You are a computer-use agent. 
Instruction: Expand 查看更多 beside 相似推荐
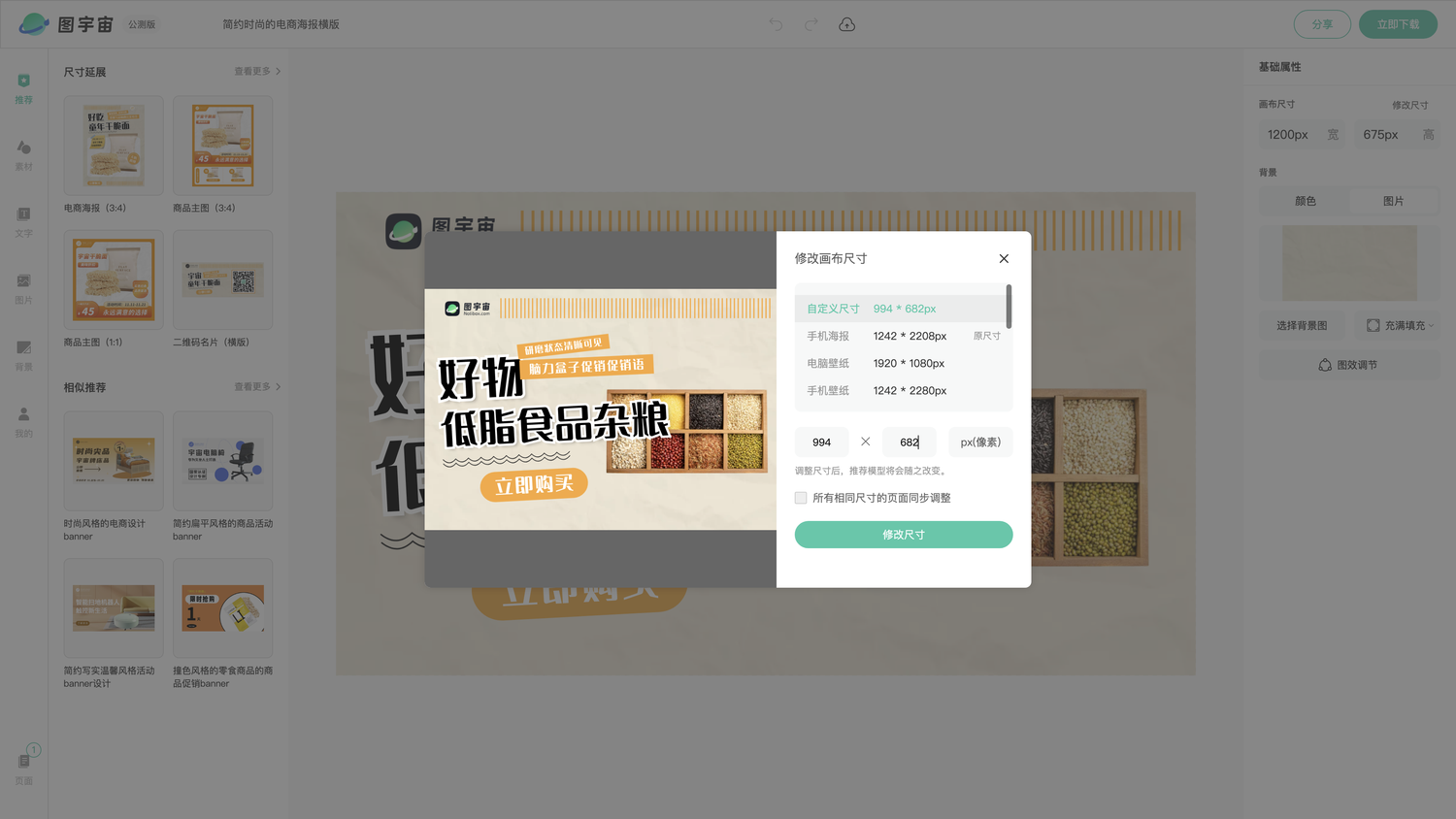coord(257,386)
